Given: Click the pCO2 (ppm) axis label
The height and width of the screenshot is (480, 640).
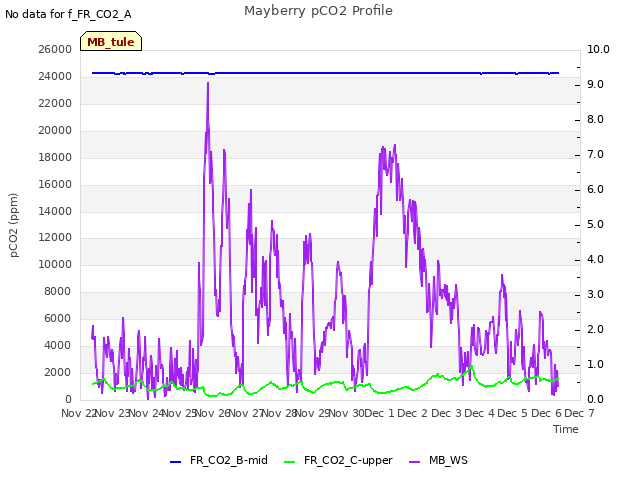Looking at the screenshot, I should [x=13, y=225].
